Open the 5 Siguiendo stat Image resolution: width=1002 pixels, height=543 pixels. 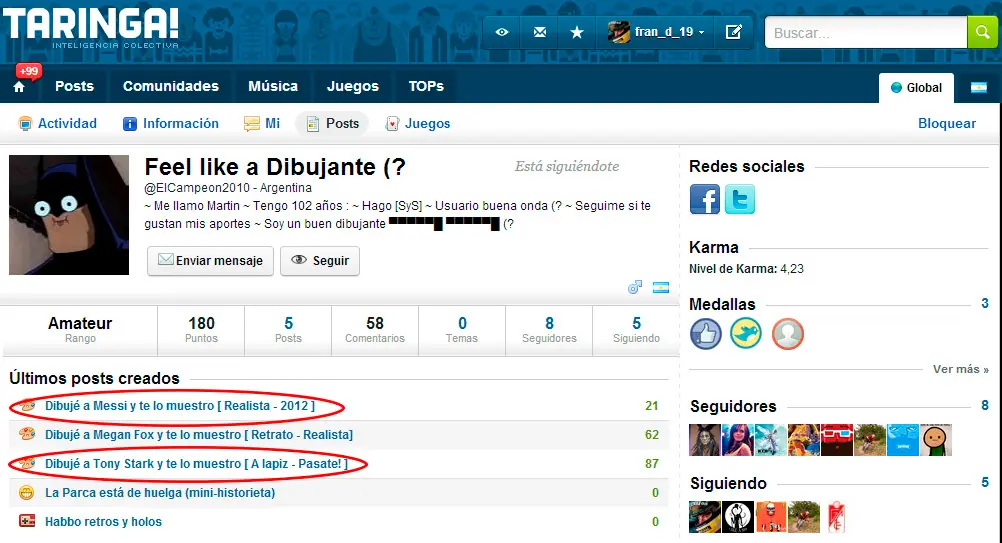(636, 330)
